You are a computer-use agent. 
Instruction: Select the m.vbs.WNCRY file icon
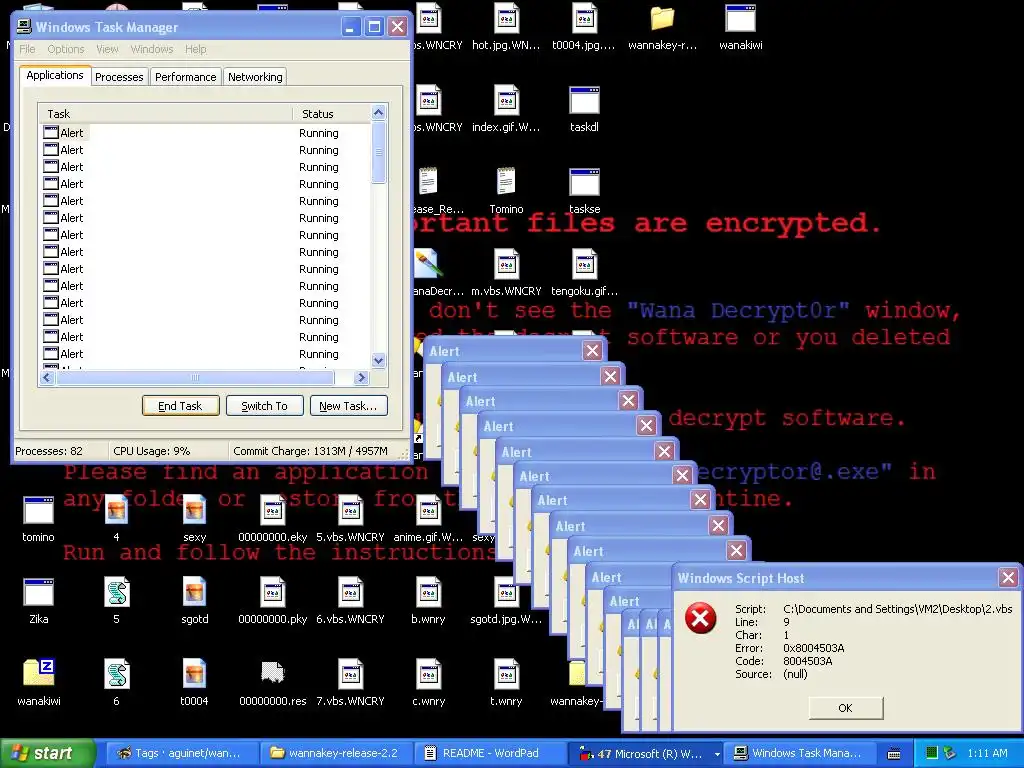[506, 264]
